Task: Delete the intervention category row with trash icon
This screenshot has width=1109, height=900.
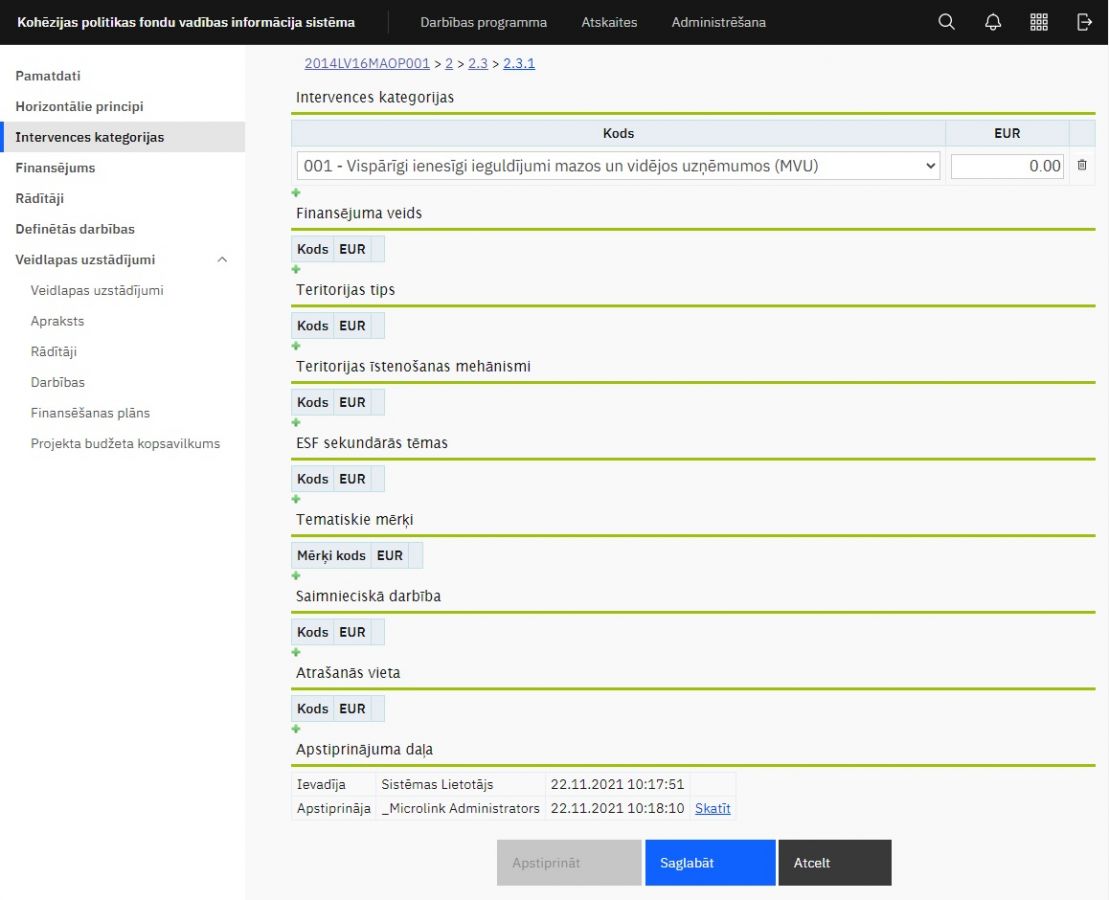Action: 1081,166
